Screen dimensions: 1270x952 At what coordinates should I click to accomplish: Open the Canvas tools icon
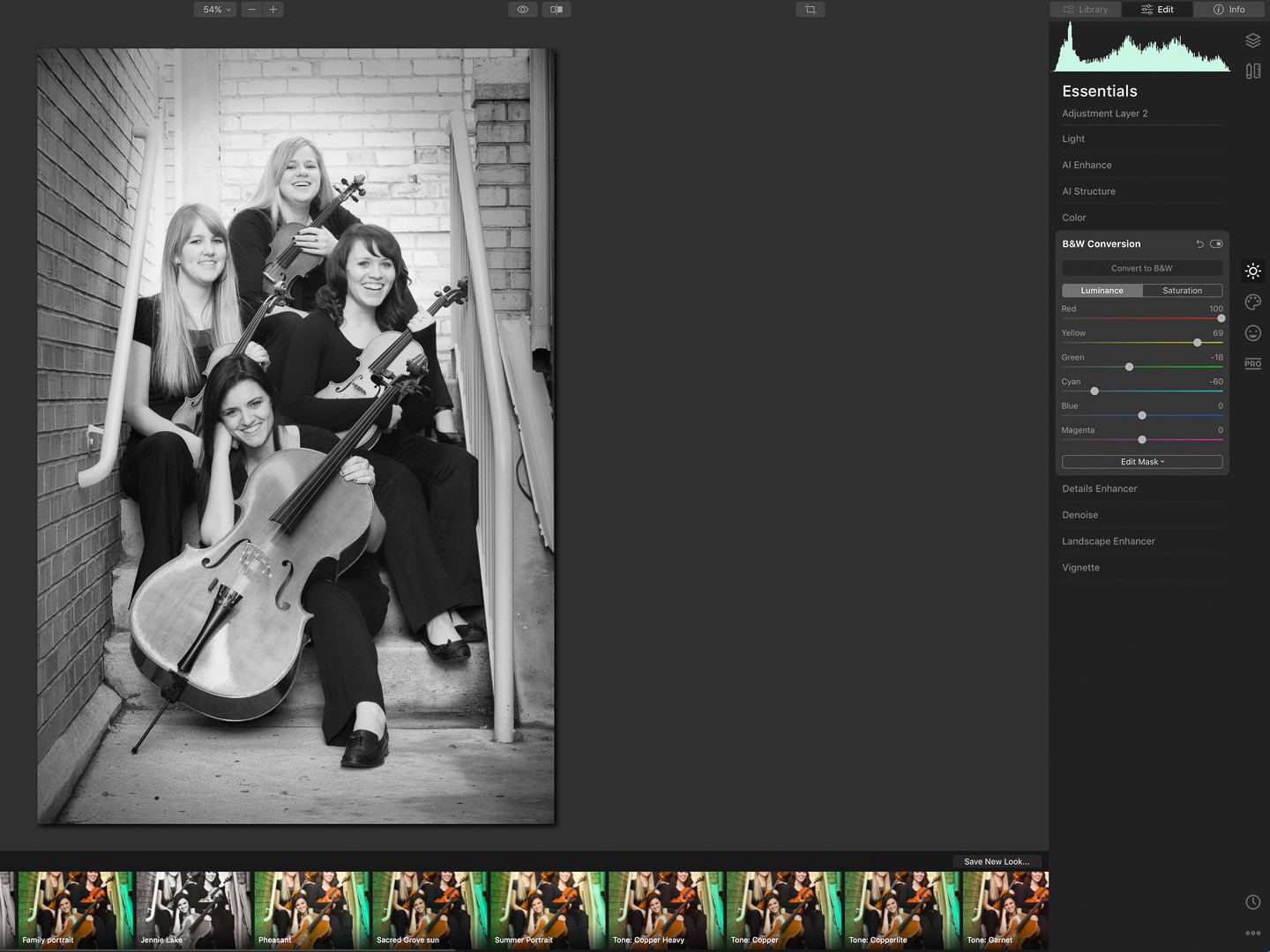(x=1252, y=71)
